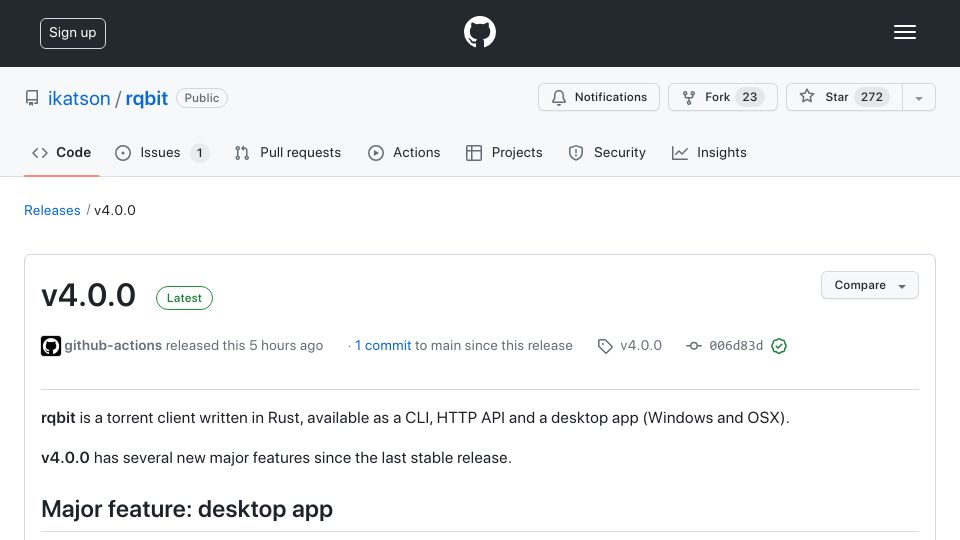Click the Latest release badge
The width and height of the screenshot is (960, 540).
pos(184,298)
